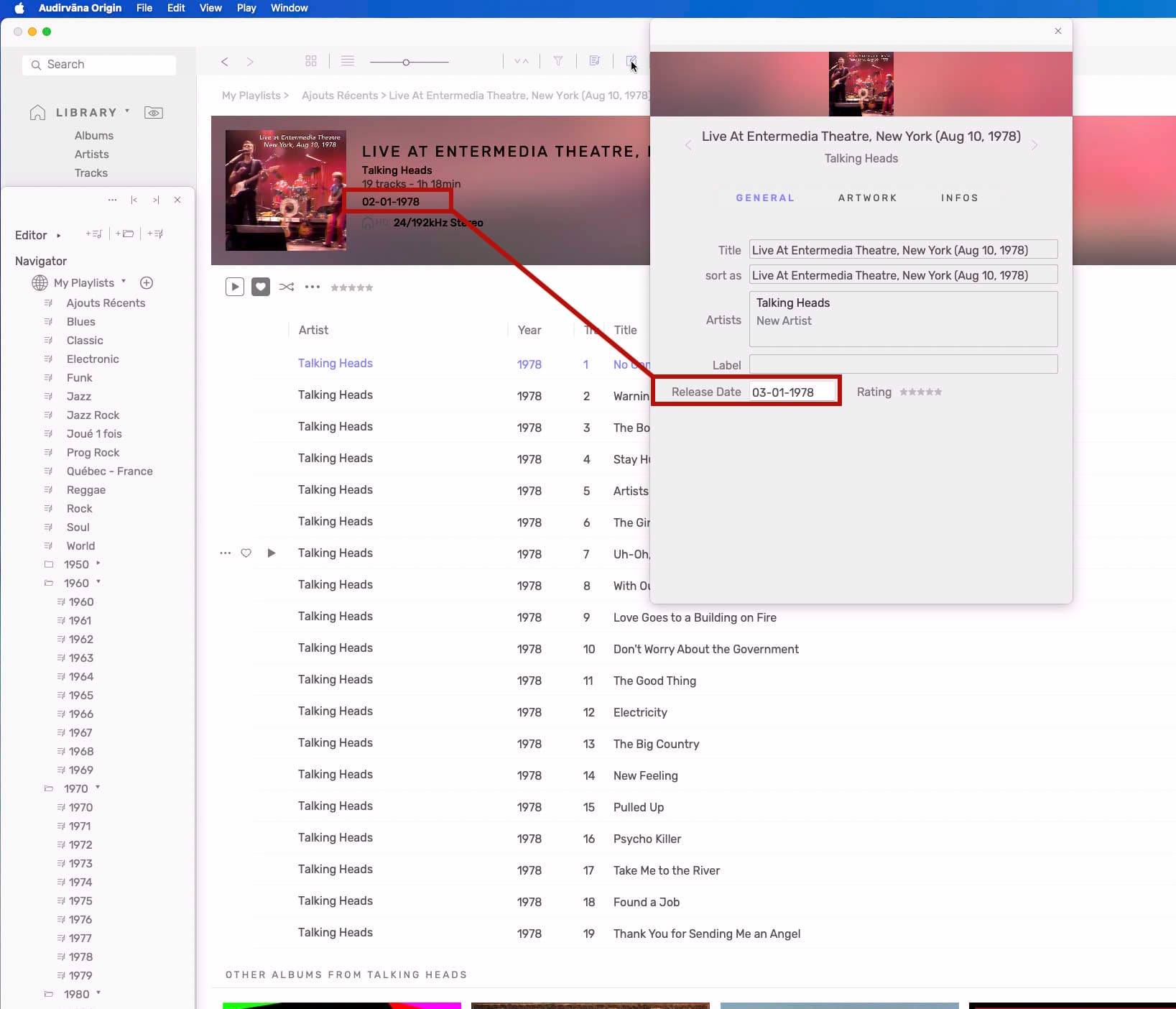
Task: Adjust the thumbnail size slider
Action: coord(406,63)
